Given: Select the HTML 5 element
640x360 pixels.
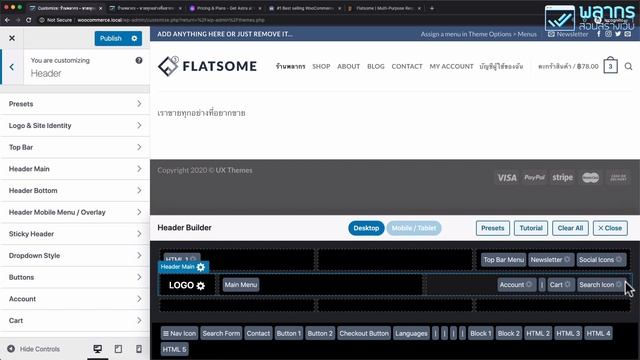Looking at the screenshot, I should coord(174,349).
